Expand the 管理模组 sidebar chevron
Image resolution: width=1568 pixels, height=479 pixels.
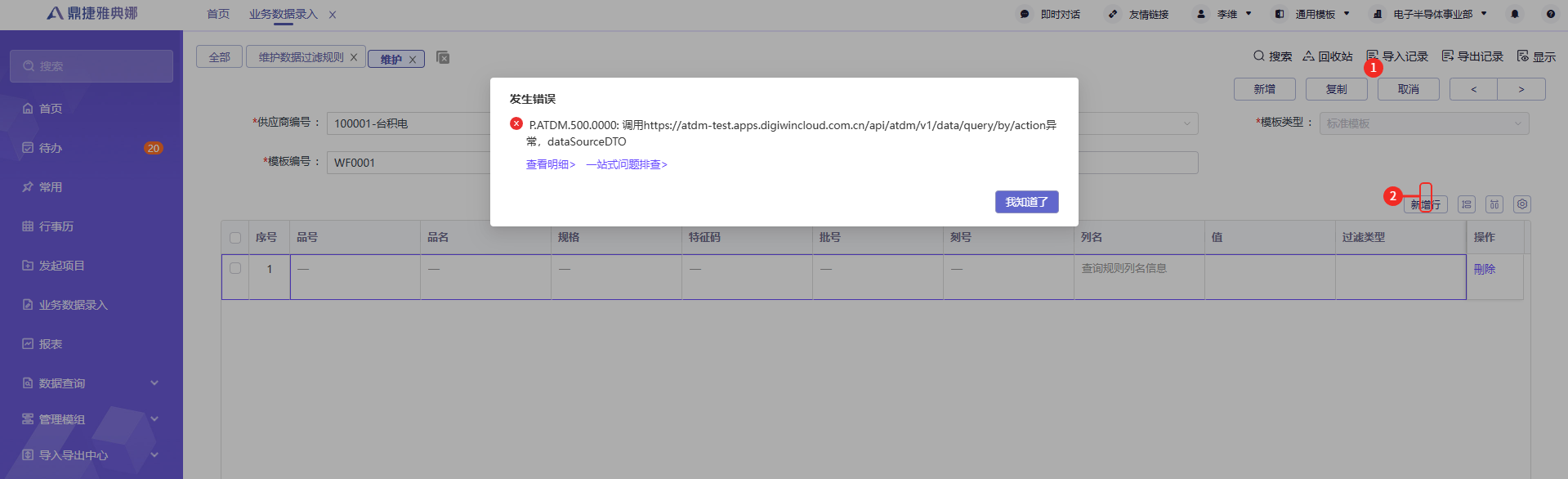[x=154, y=419]
